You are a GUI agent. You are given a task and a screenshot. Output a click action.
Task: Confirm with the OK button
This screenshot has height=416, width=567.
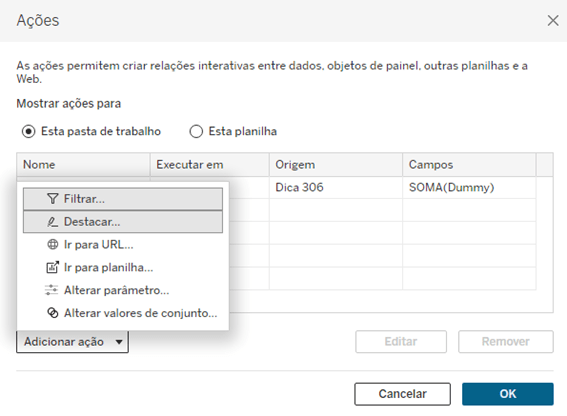click(508, 394)
